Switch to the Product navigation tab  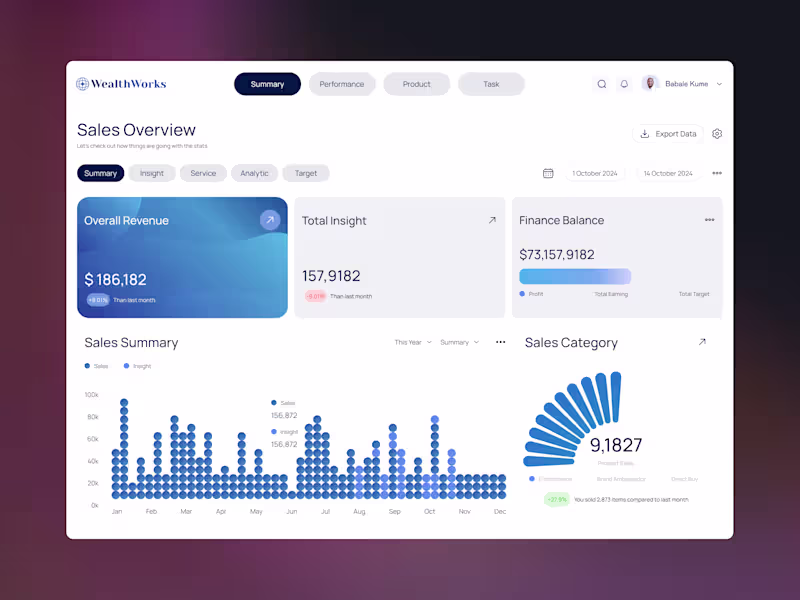[x=416, y=84]
